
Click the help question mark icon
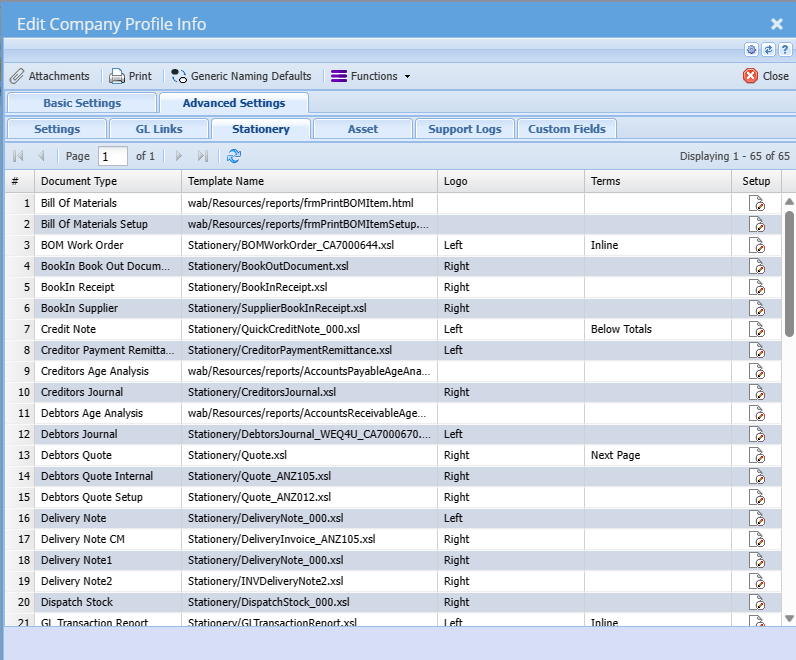pyautogui.click(x=783, y=49)
